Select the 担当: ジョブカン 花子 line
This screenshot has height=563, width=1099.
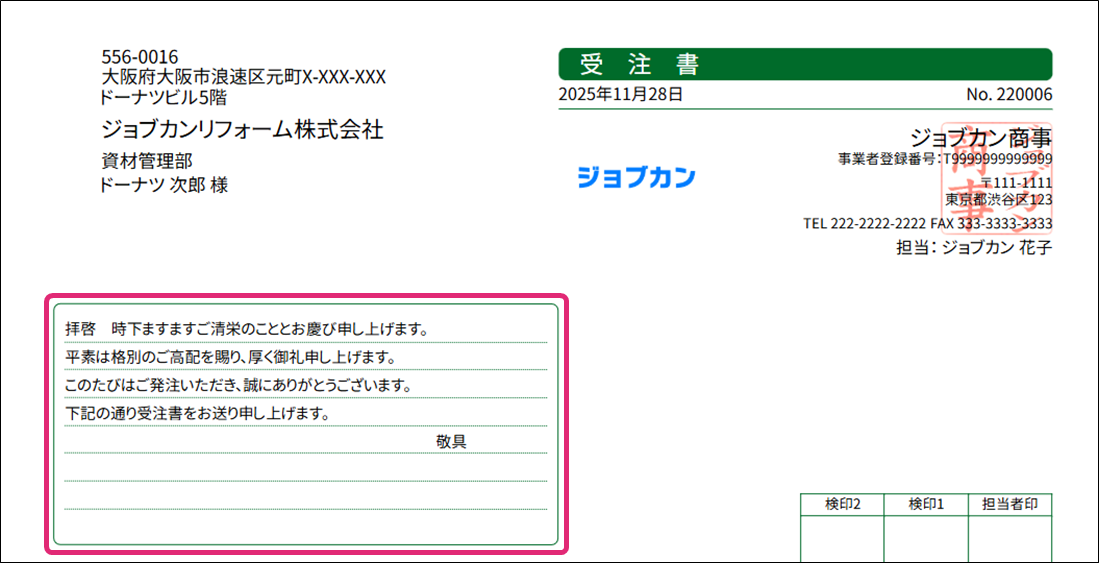(x=974, y=247)
